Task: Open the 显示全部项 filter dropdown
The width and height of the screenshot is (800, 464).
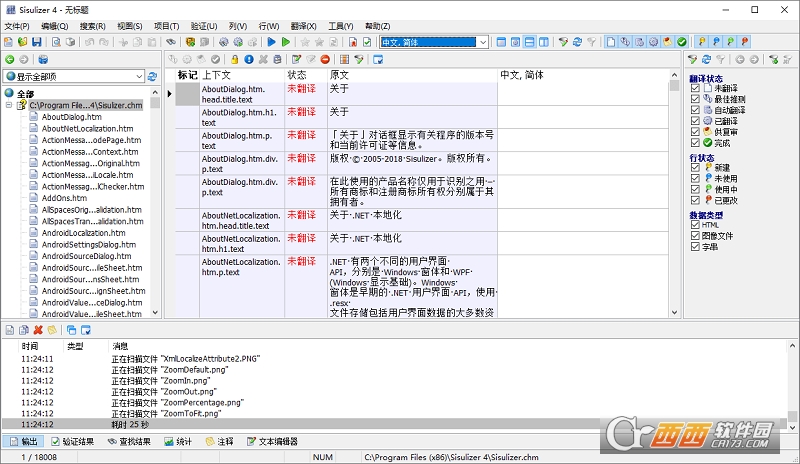Action: [139, 77]
